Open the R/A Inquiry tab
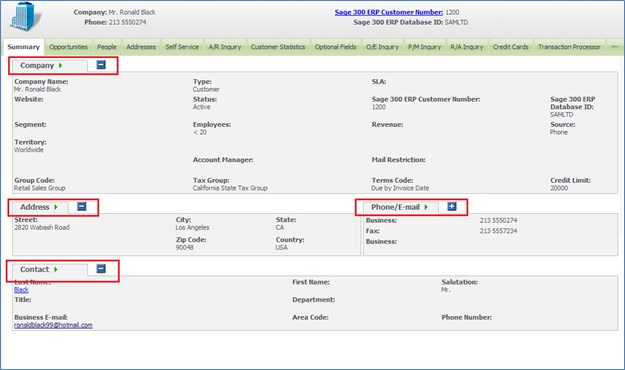The width and height of the screenshot is (625, 370). tap(467, 47)
